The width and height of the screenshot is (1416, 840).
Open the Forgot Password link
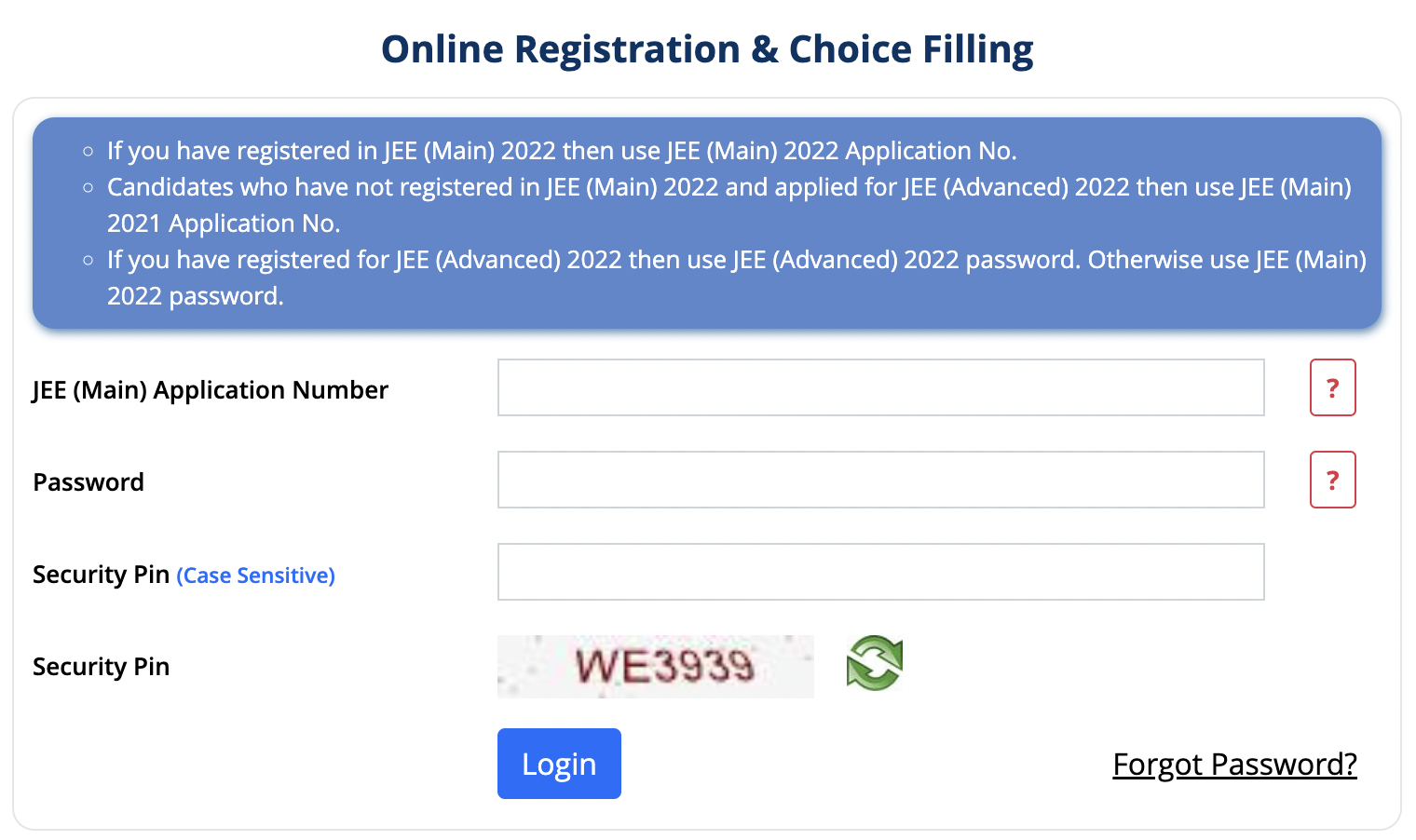tap(1234, 764)
